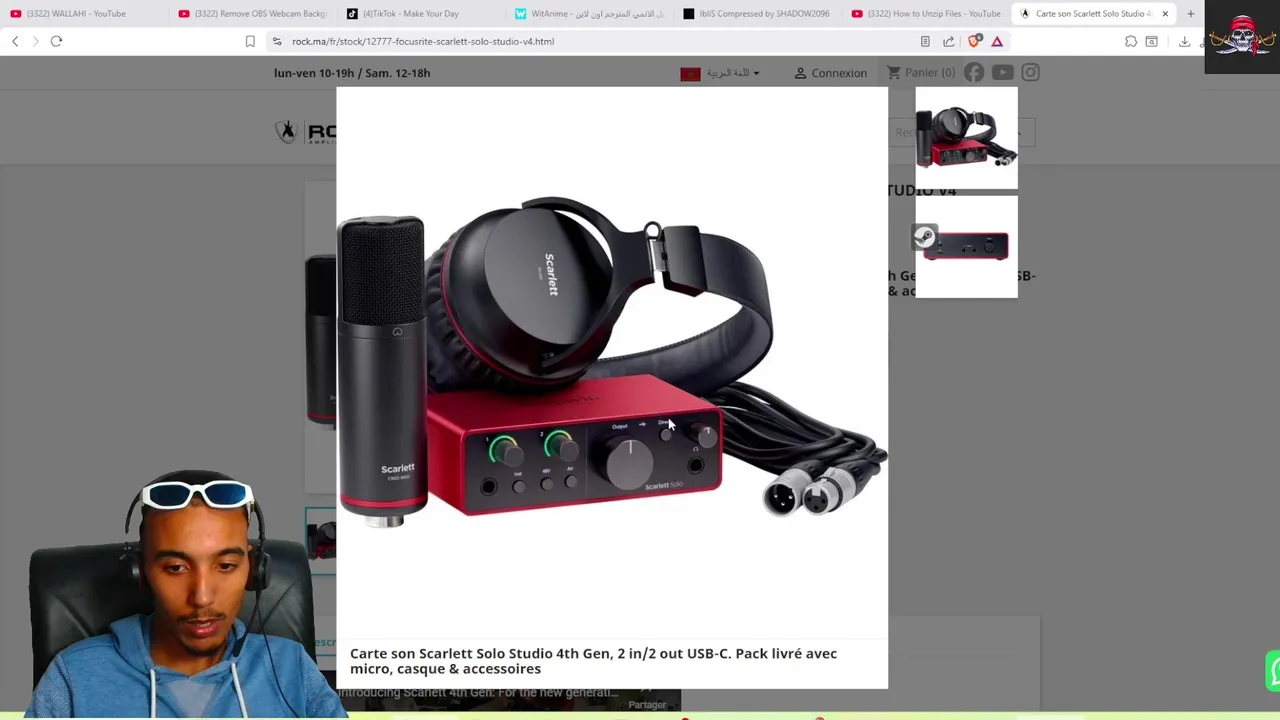This screenshot has height=720, width=1280.
Task: Visit the store's Instagram page icon
Action: point(1030,72)
